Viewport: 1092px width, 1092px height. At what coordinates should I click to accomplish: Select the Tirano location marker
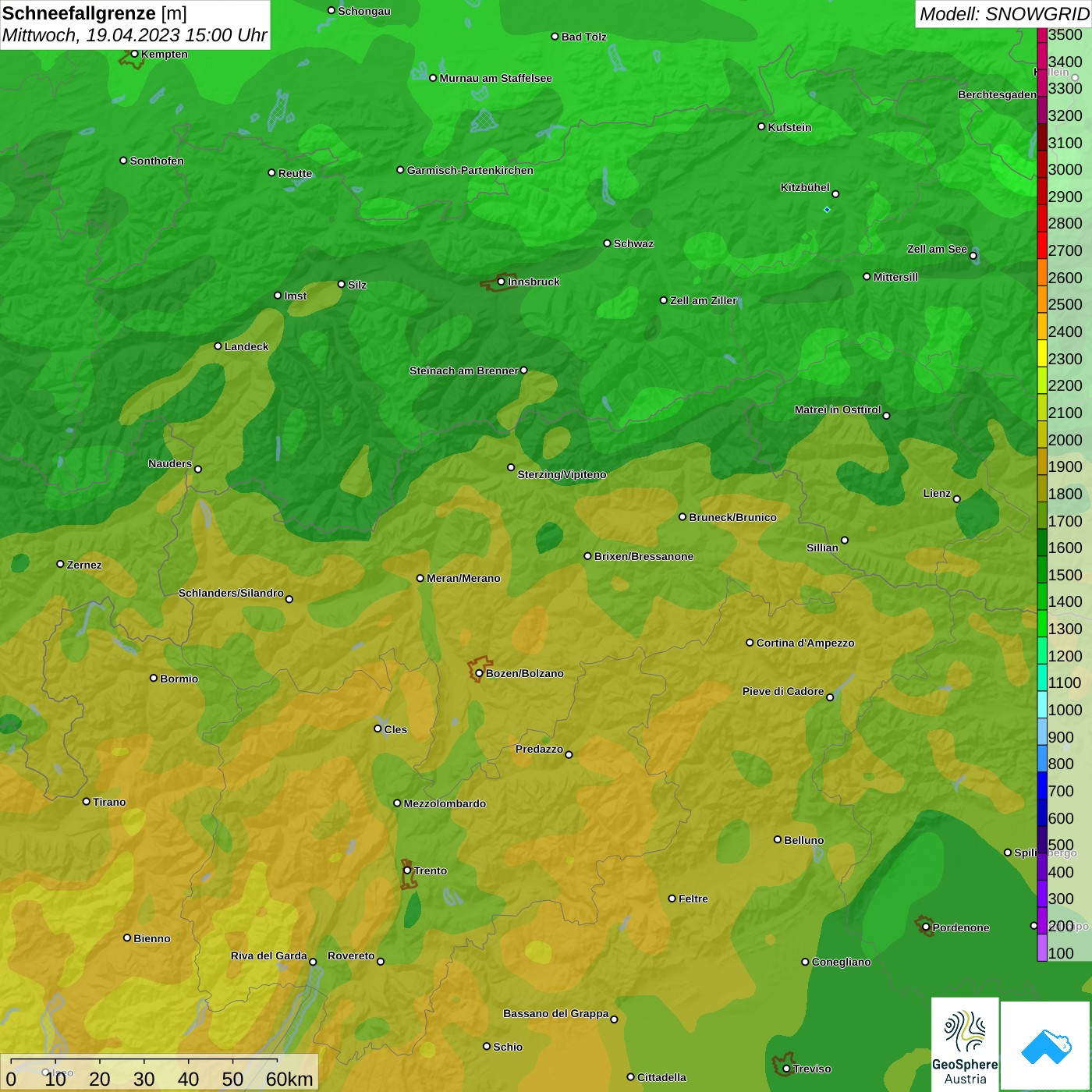pos(87,801)
